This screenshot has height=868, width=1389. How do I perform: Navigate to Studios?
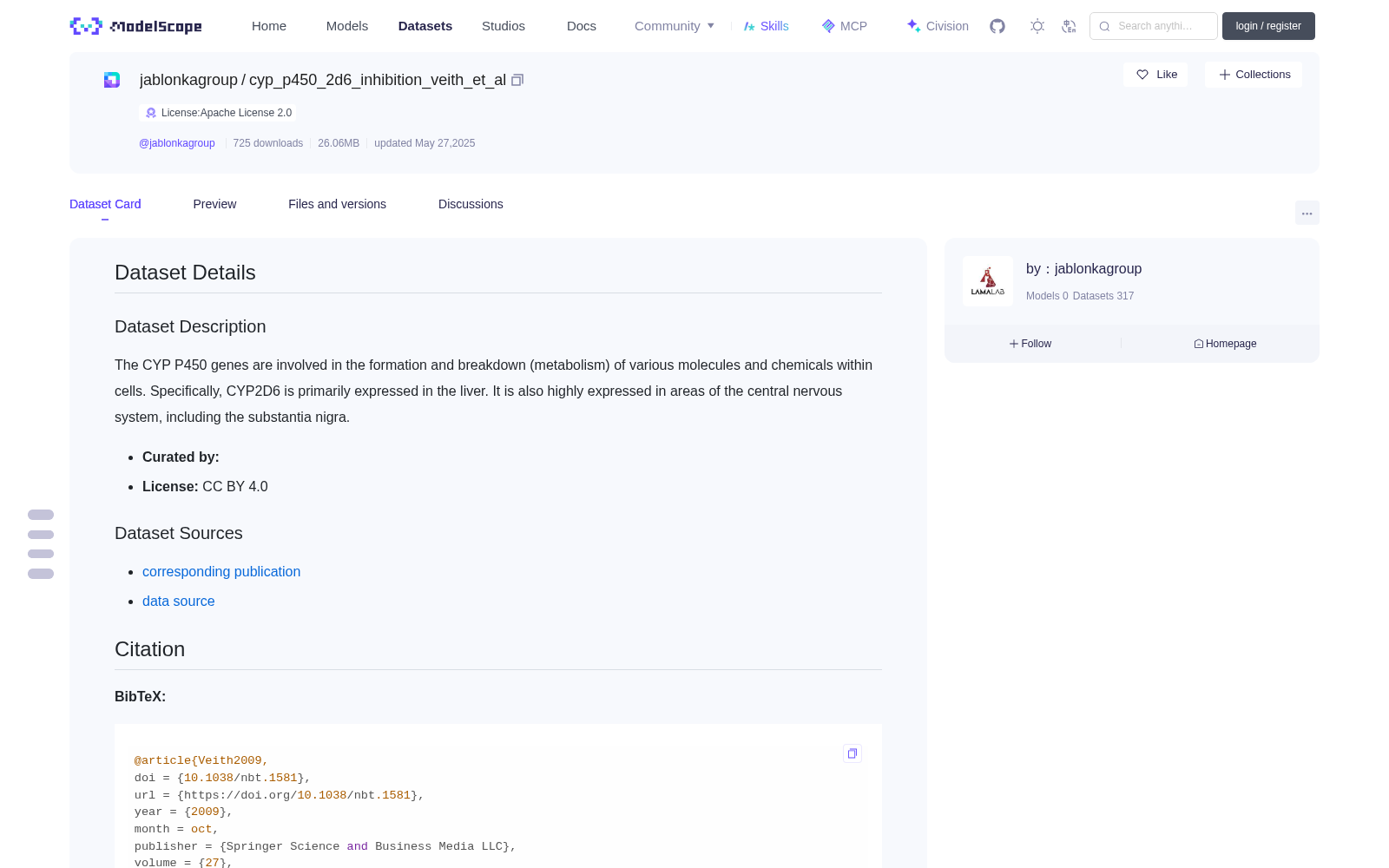(504, 26)
